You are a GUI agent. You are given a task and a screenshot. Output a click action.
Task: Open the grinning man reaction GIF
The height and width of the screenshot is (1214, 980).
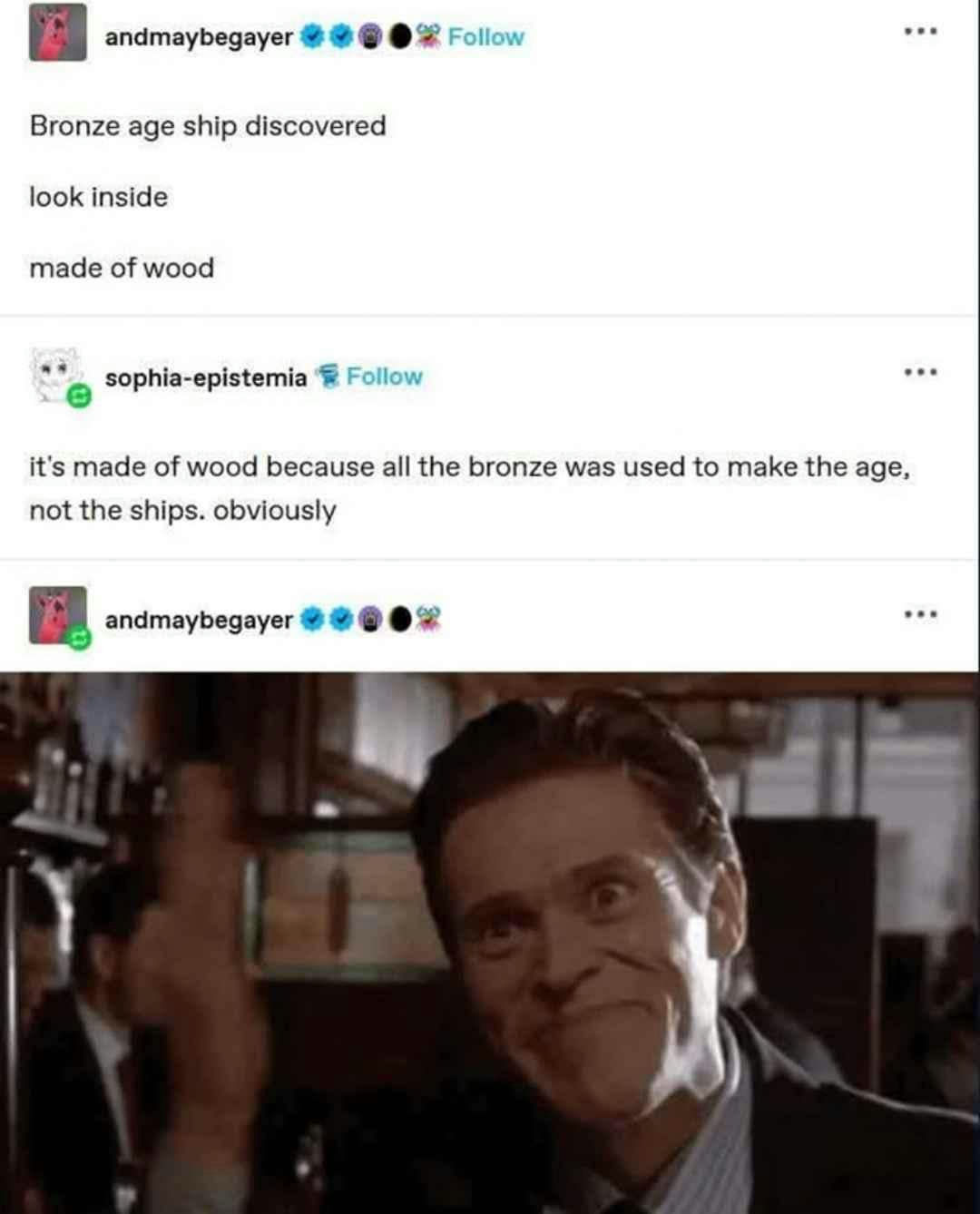pos(490,943)
